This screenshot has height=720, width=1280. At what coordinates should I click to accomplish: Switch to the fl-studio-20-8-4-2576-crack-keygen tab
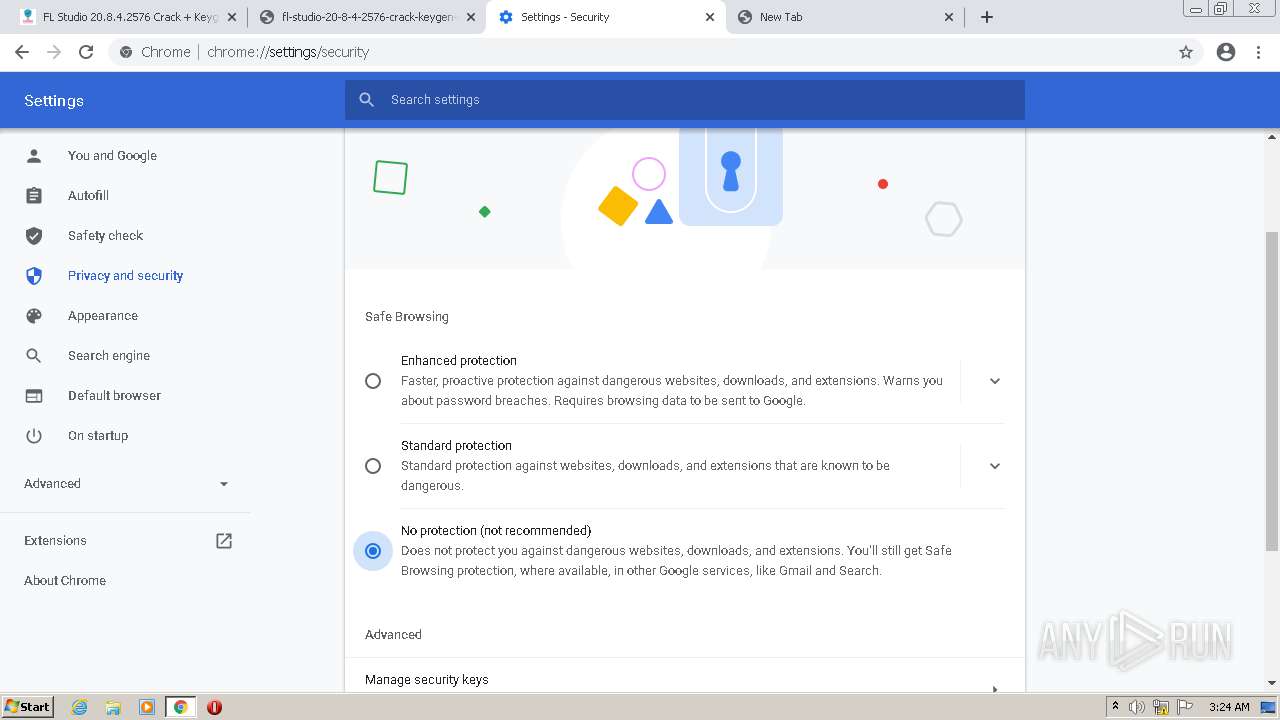tap(367, 17)
